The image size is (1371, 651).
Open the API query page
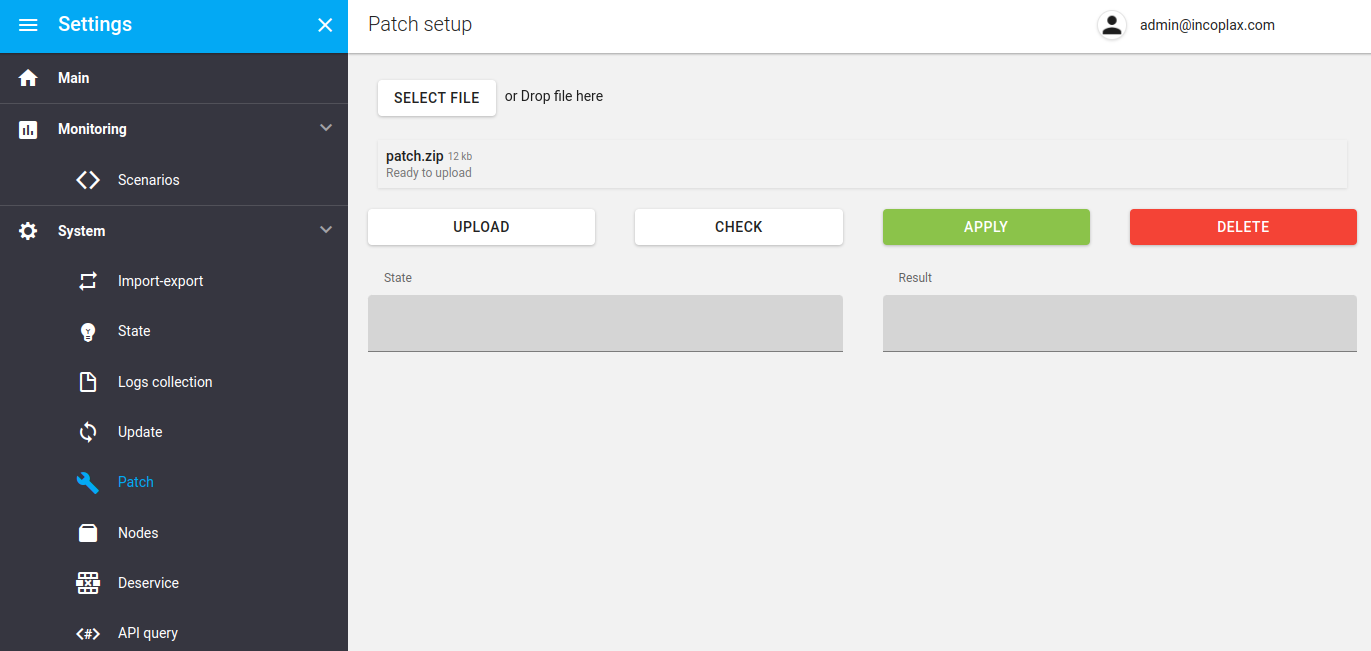pyautogui.click(x=174, y=633)
